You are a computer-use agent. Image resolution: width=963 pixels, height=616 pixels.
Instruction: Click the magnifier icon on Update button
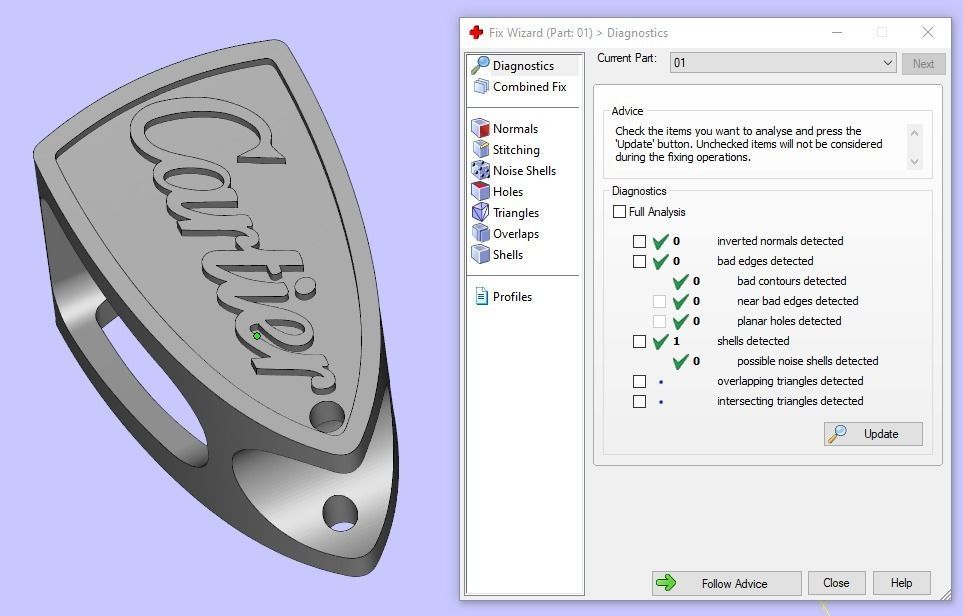tap(837, 434)
